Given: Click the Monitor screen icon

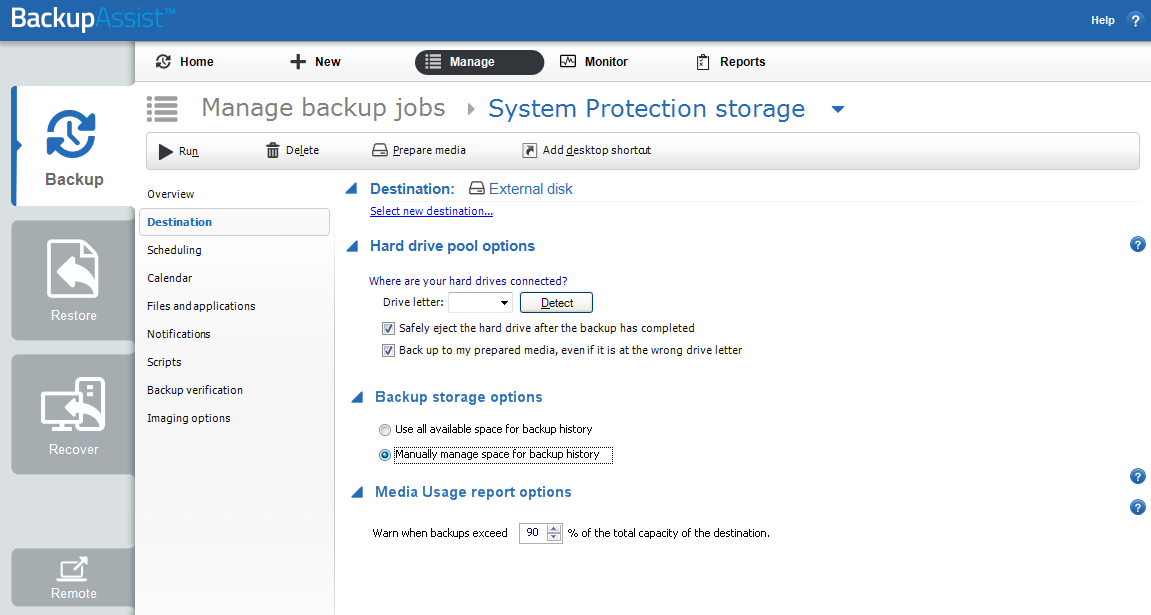Looking at the screenshot, I should 567,62.
